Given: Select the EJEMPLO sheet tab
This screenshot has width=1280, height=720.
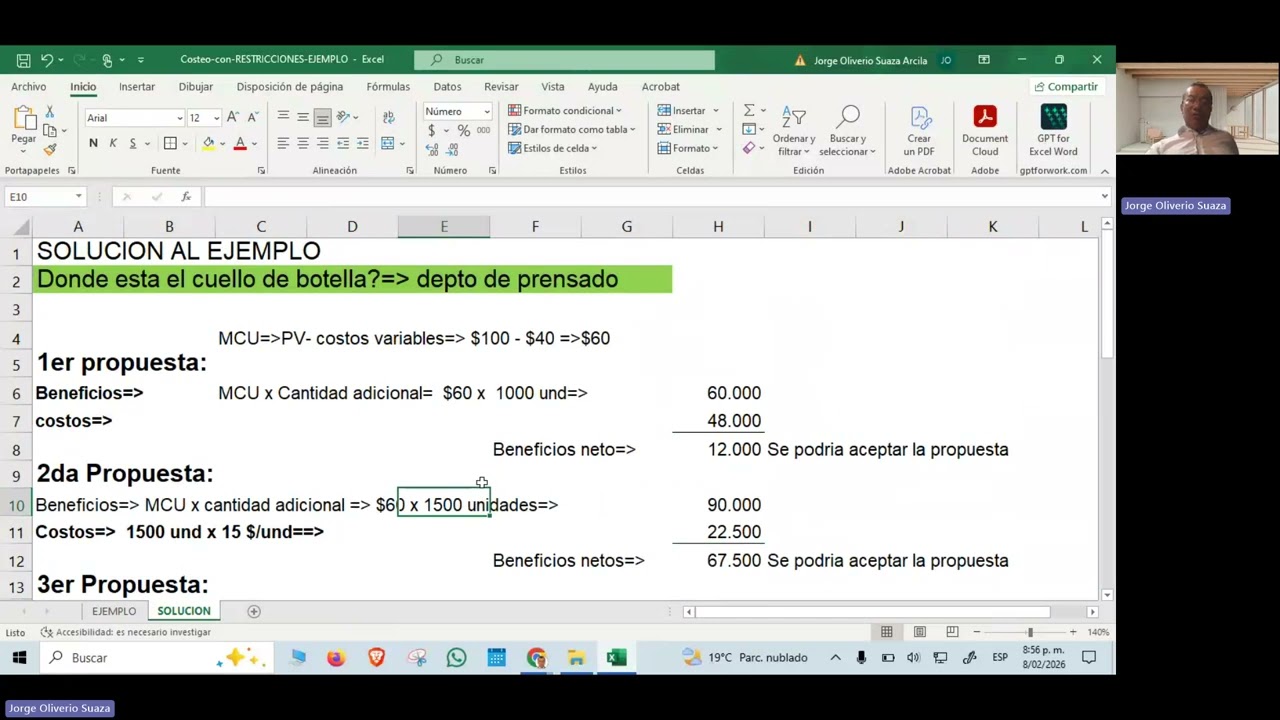Looking at the screenshot, I should (114, 611).
